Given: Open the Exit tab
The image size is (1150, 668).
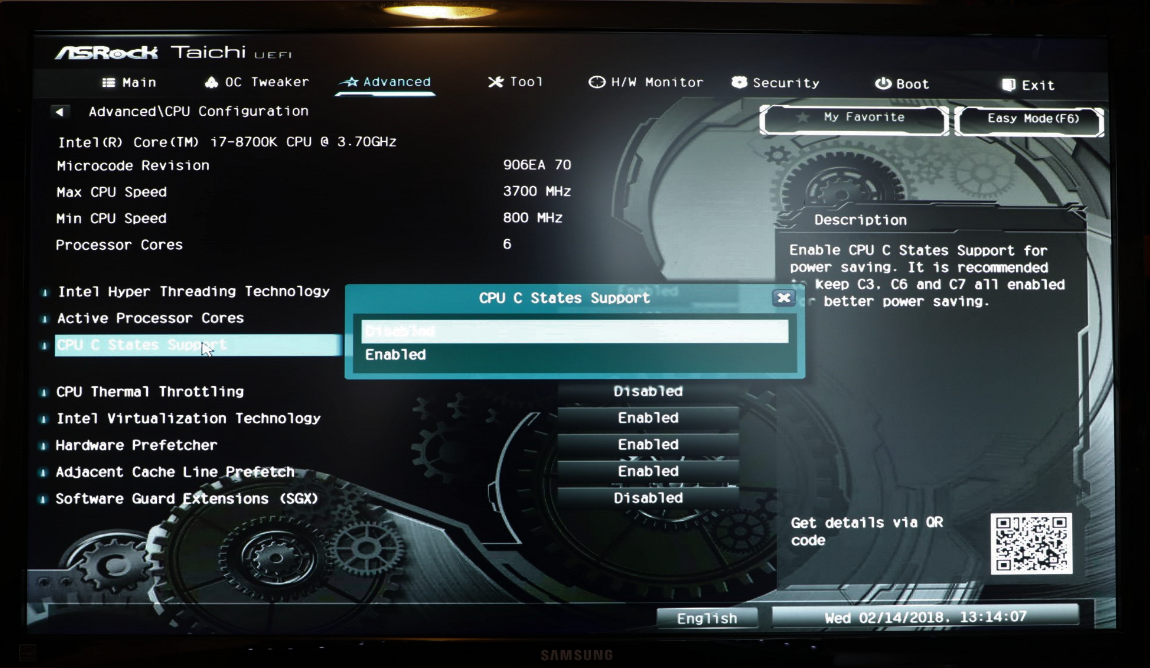Looking at the screenshot, I should pos(1028,85).
